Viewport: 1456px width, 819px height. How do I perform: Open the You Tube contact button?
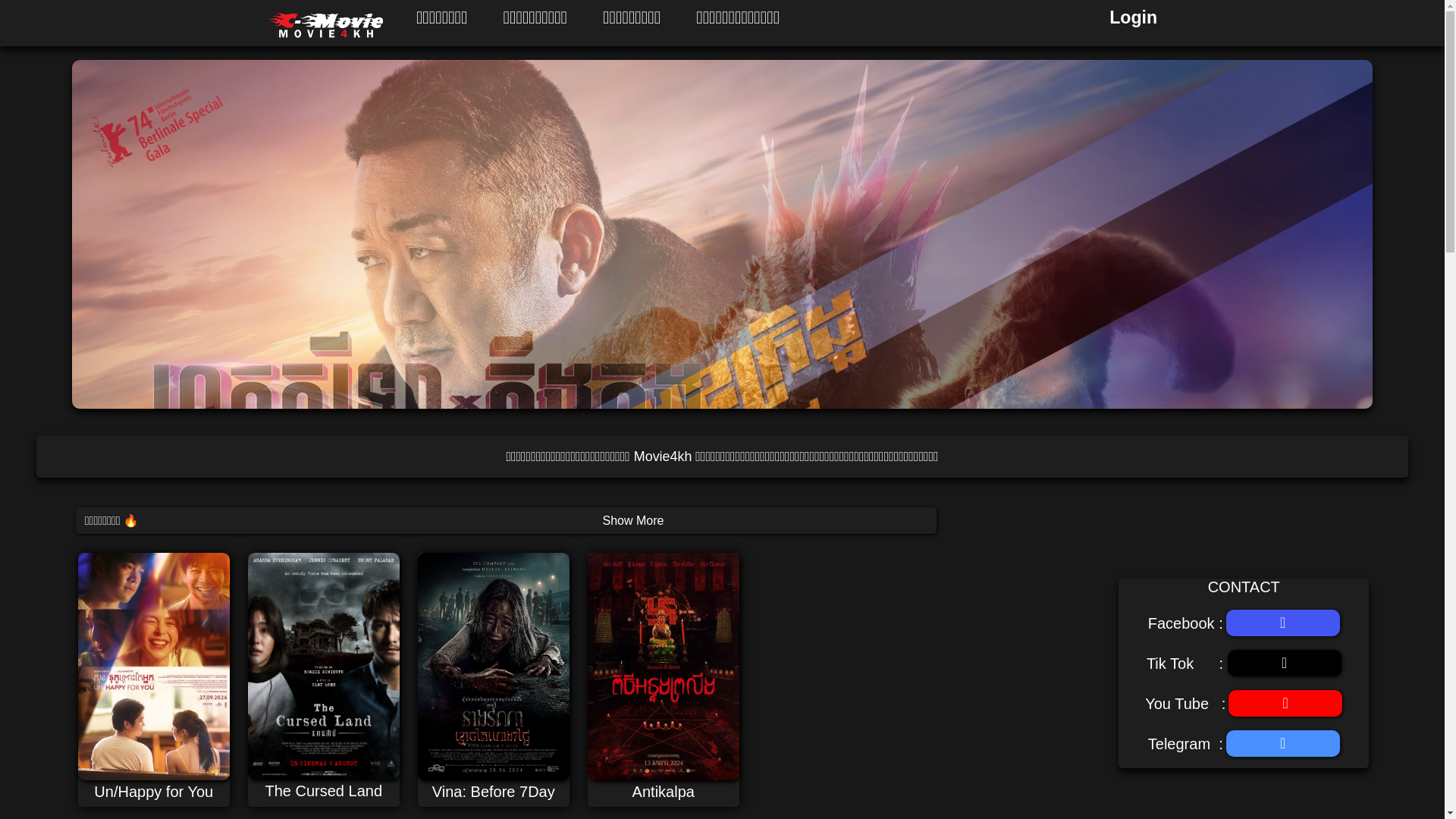[x=1285, y=704]
